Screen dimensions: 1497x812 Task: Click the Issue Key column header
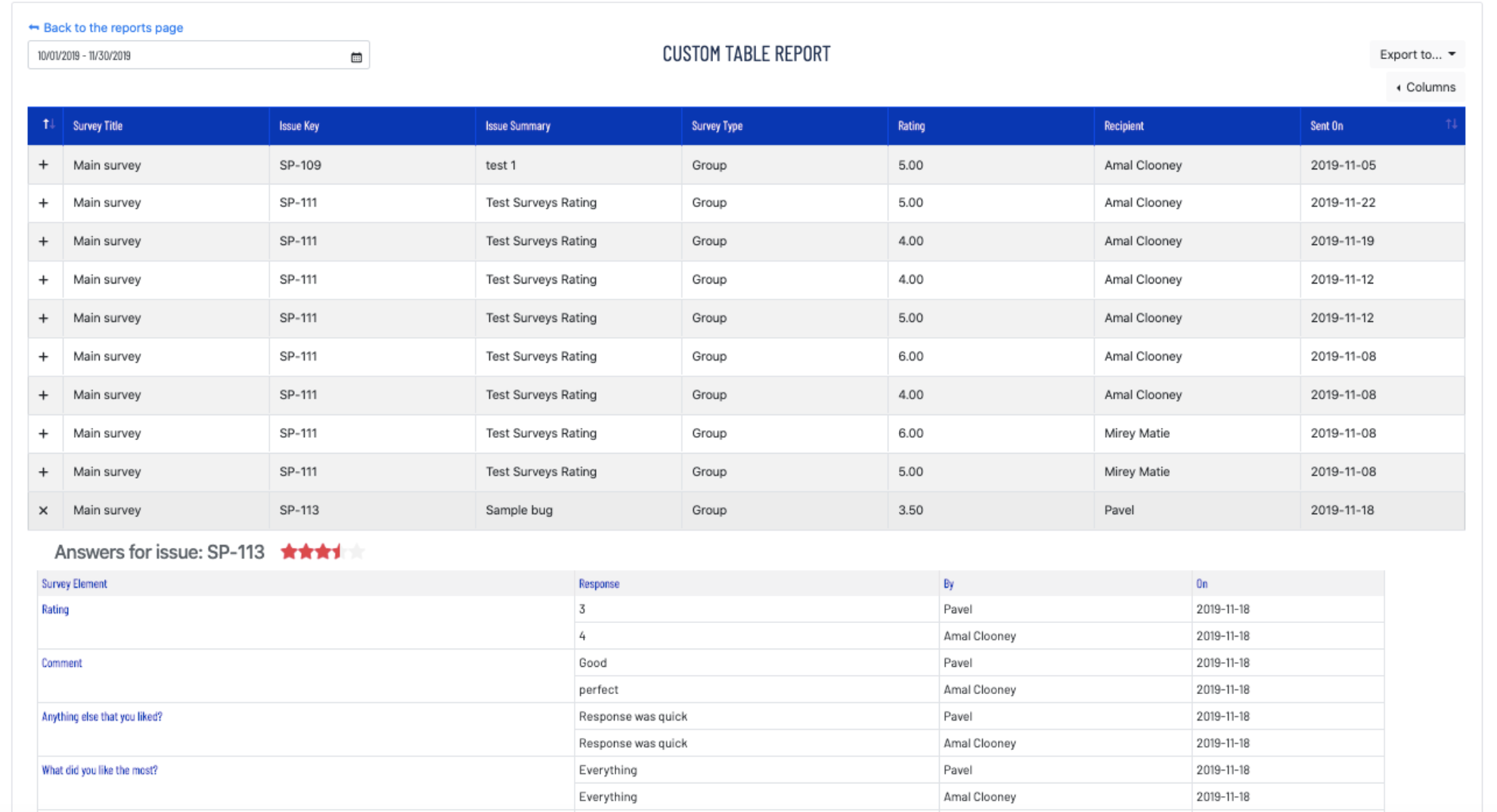[x=299, y=126]
